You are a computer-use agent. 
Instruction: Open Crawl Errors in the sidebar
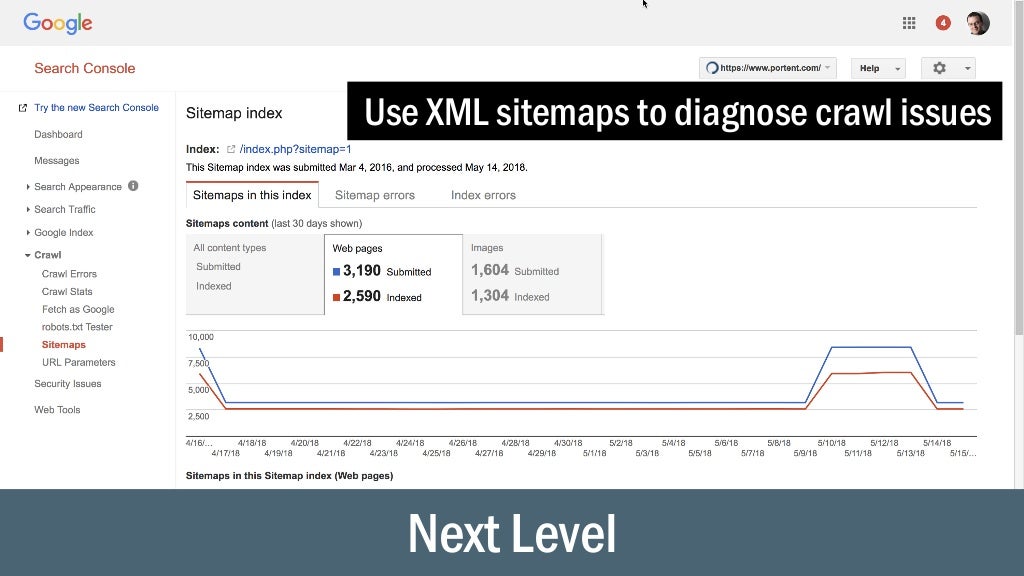69,274
